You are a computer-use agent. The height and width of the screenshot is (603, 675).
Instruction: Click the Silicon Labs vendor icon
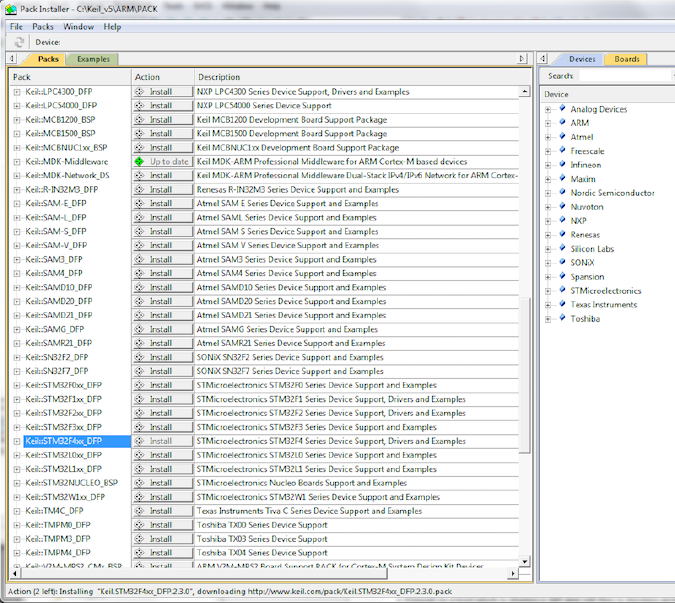[562, 248]
